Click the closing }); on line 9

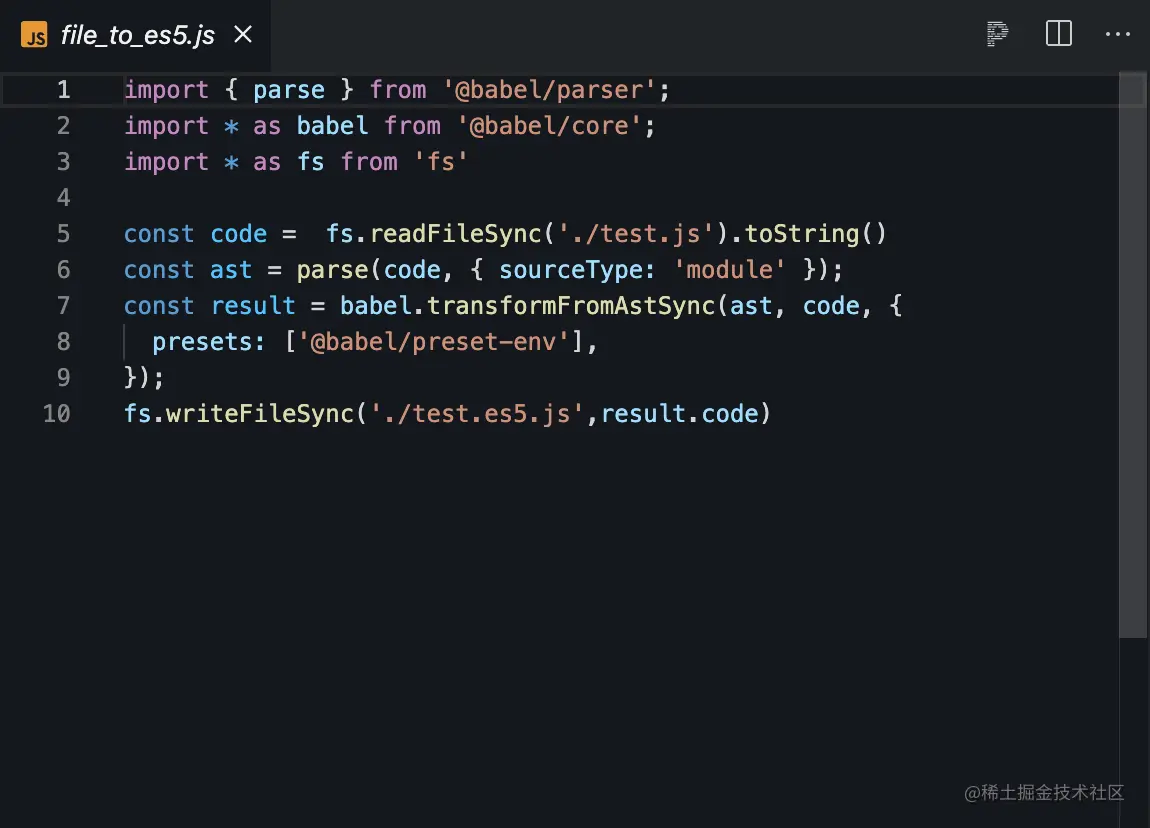144,377
